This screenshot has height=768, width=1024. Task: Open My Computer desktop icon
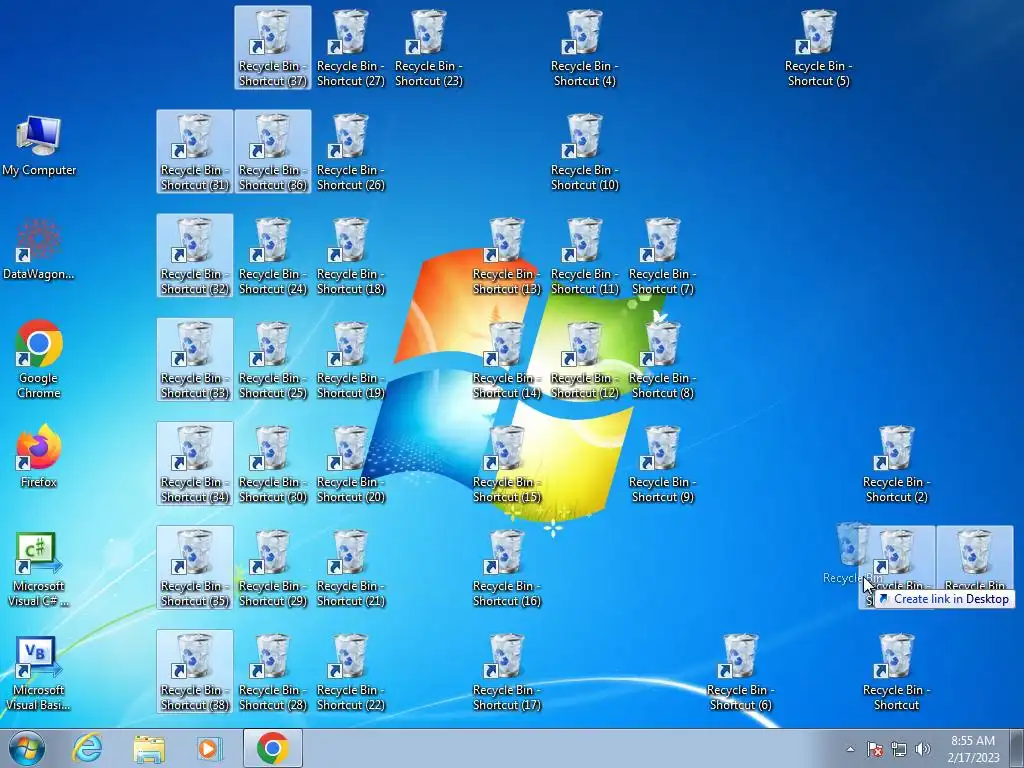(39, 146)
